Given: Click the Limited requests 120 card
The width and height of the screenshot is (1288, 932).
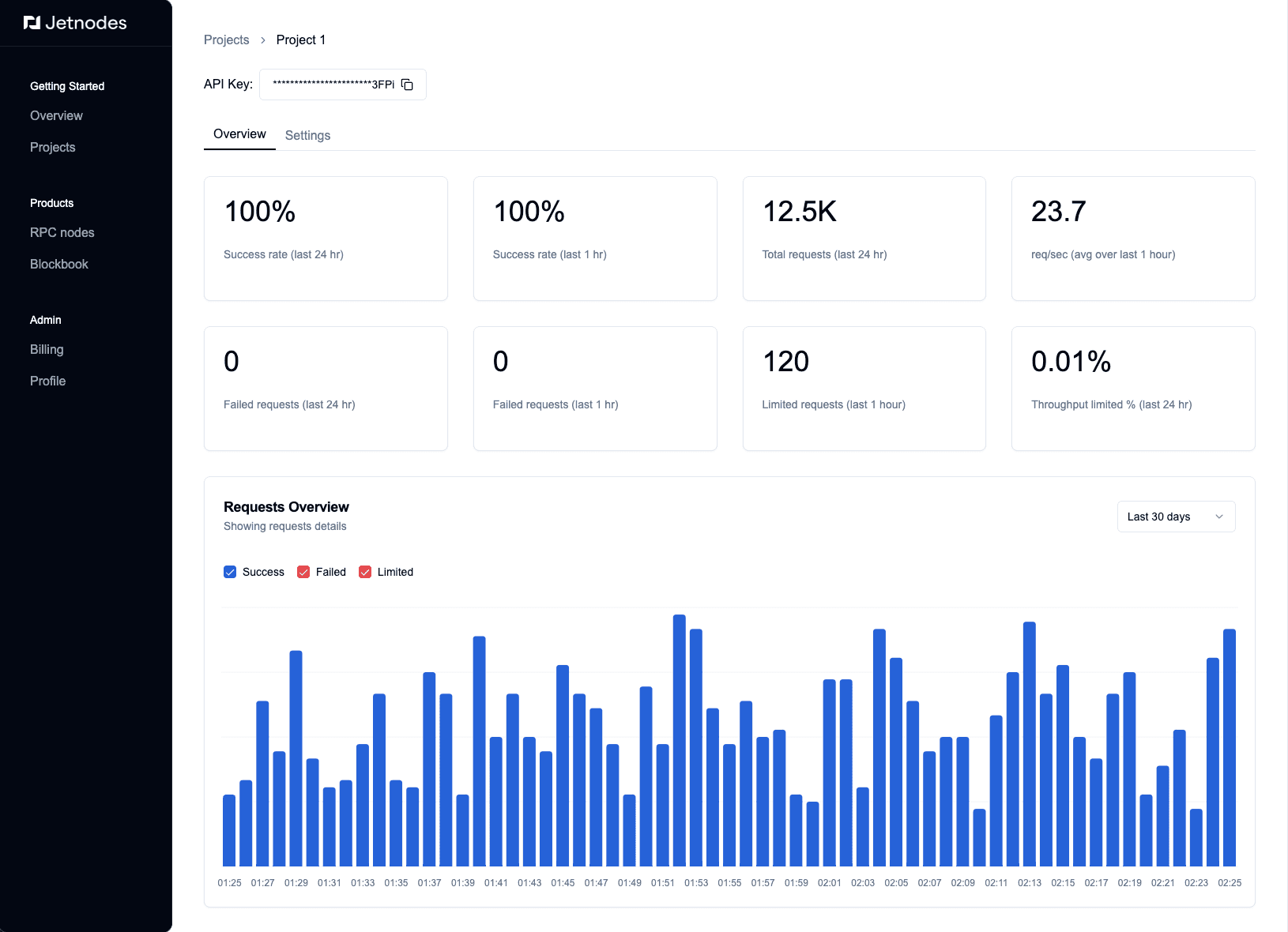Looking at the screenshot, I should (864, 388).
